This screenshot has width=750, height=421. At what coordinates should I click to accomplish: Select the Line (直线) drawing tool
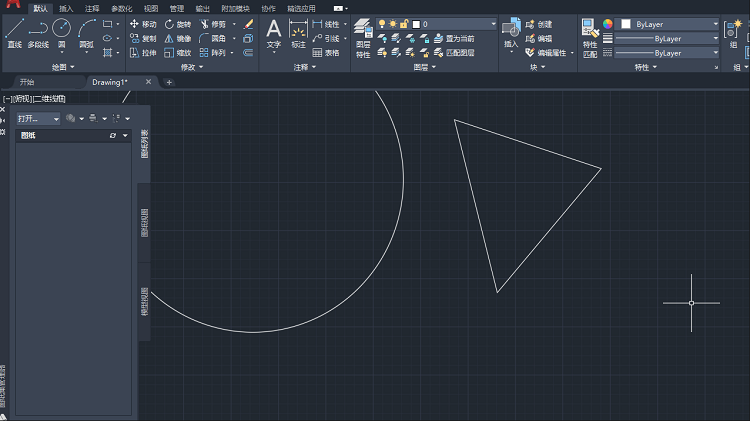pos(14,31)
